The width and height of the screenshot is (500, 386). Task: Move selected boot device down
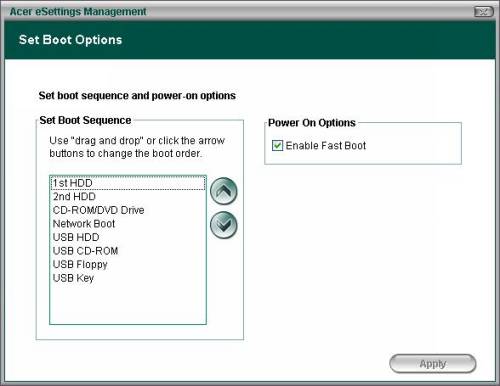(224, 225)
